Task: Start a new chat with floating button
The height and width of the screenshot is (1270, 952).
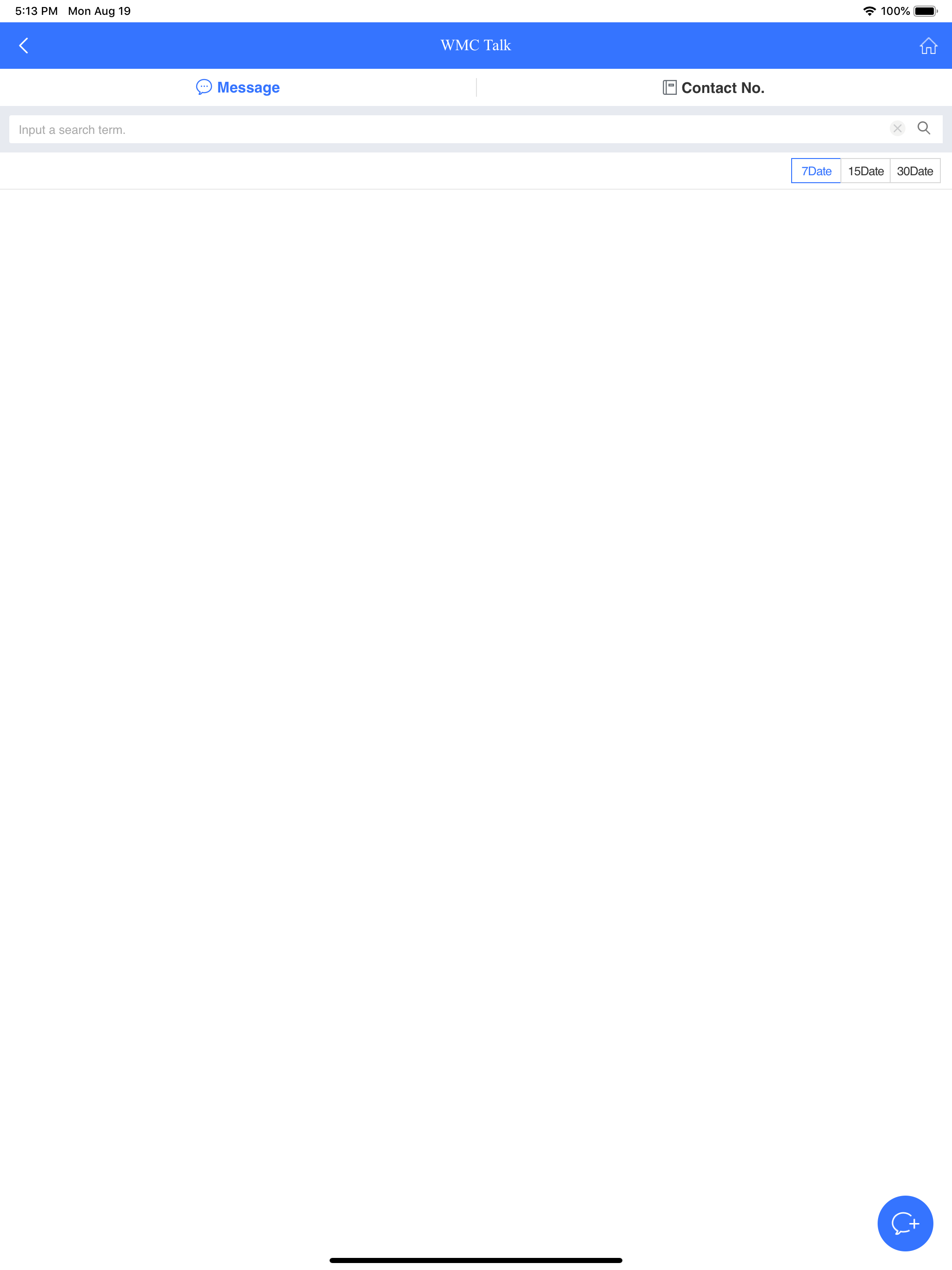Action: [905, 1223]
